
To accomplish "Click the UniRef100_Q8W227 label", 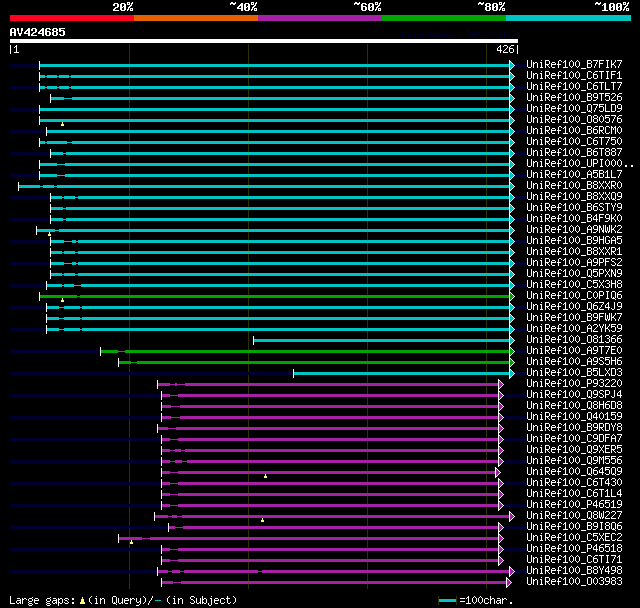I will coord(574,516).
